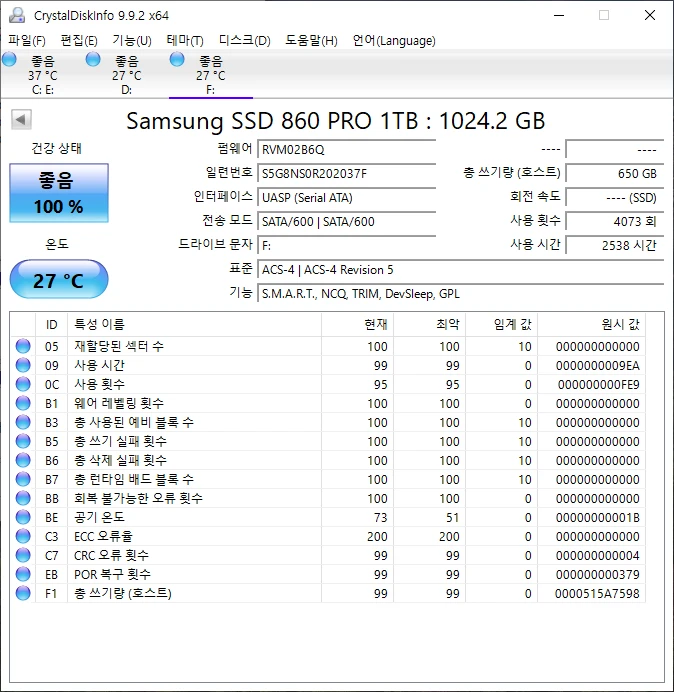
Task: Click status orb for attribute B1 row
Action: tap(23, 403)
